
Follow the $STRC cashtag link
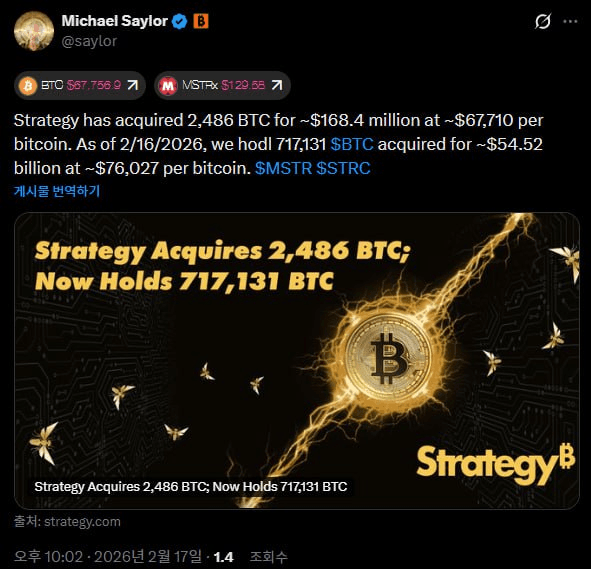coord(343,168)
